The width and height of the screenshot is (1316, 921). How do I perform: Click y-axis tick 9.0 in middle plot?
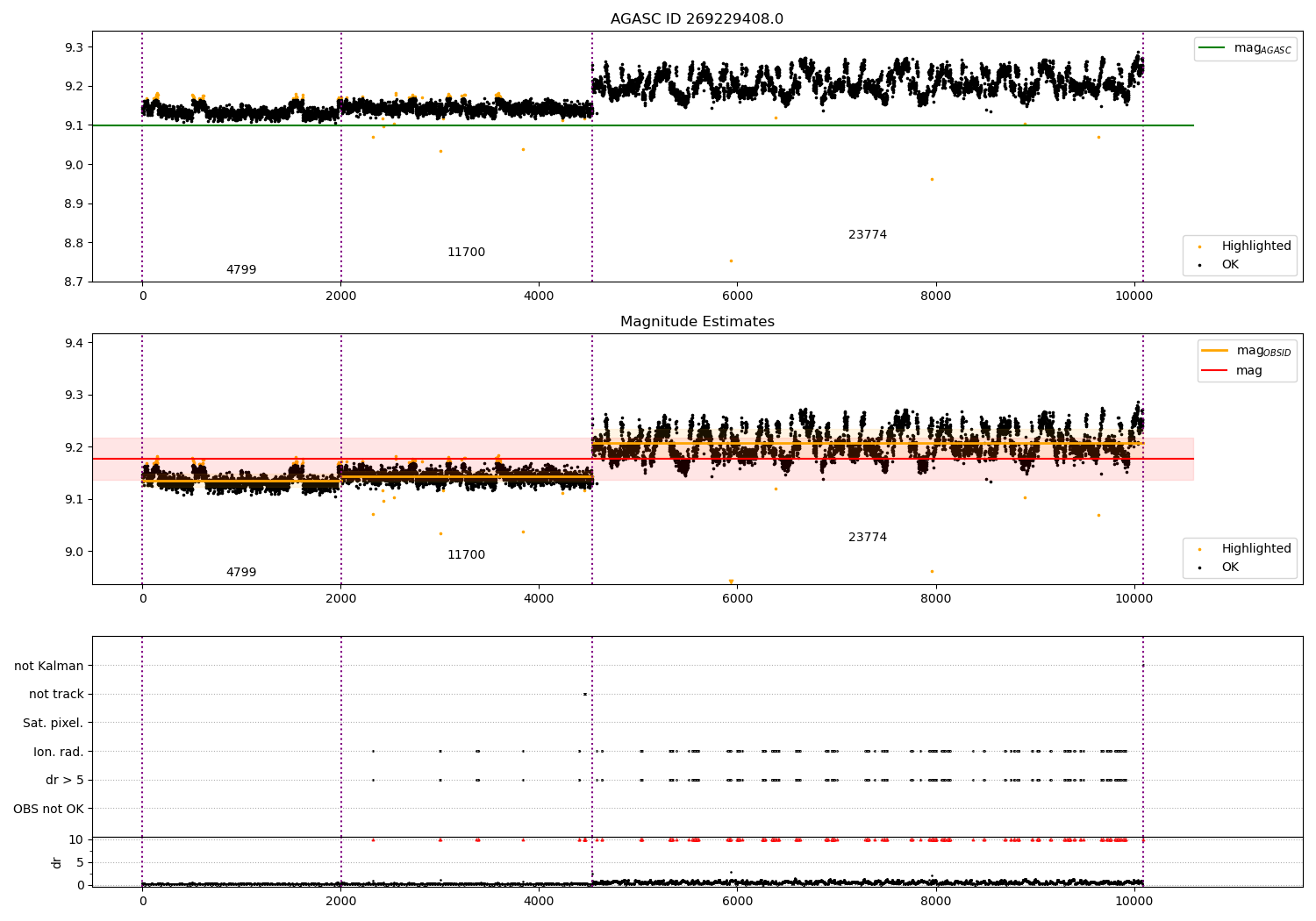pyautogui.click(x=73, y=553)
